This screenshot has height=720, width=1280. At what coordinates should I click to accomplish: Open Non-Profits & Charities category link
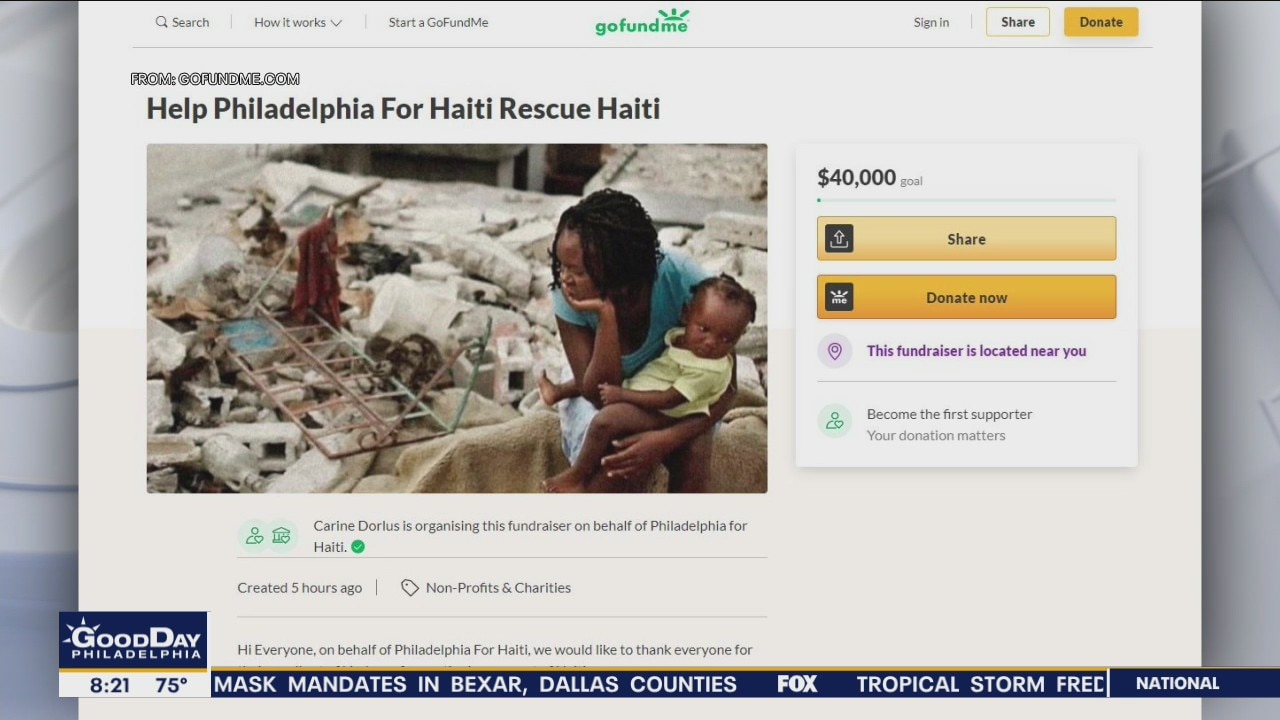[x=498, y=588]
